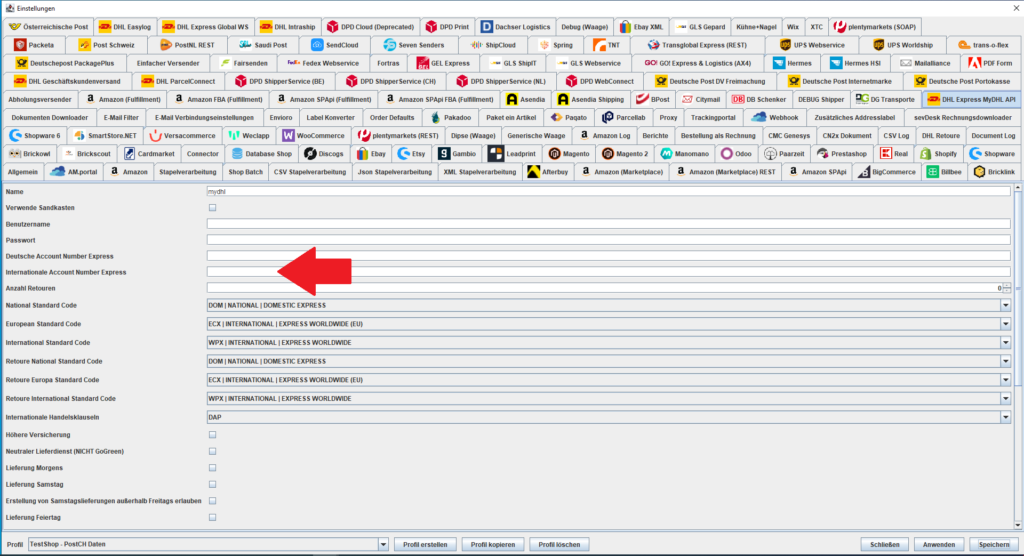Viewport: 1024px width, 556px height.
Task: Open the plentymarkets (SOAP) icon
Action: click(840, 27)
